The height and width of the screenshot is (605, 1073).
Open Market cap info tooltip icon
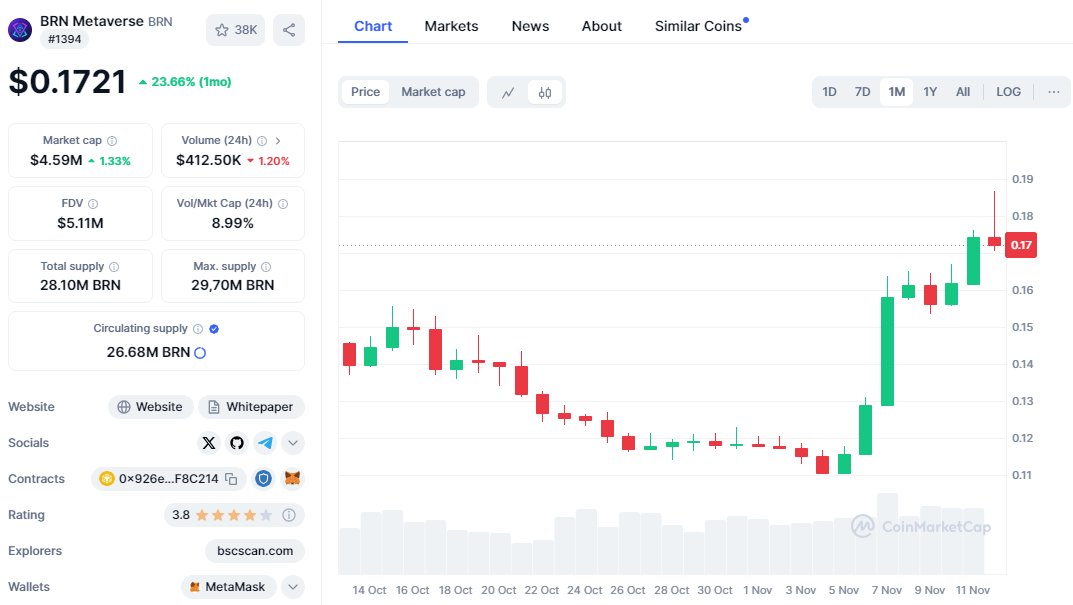pos(112,141)
